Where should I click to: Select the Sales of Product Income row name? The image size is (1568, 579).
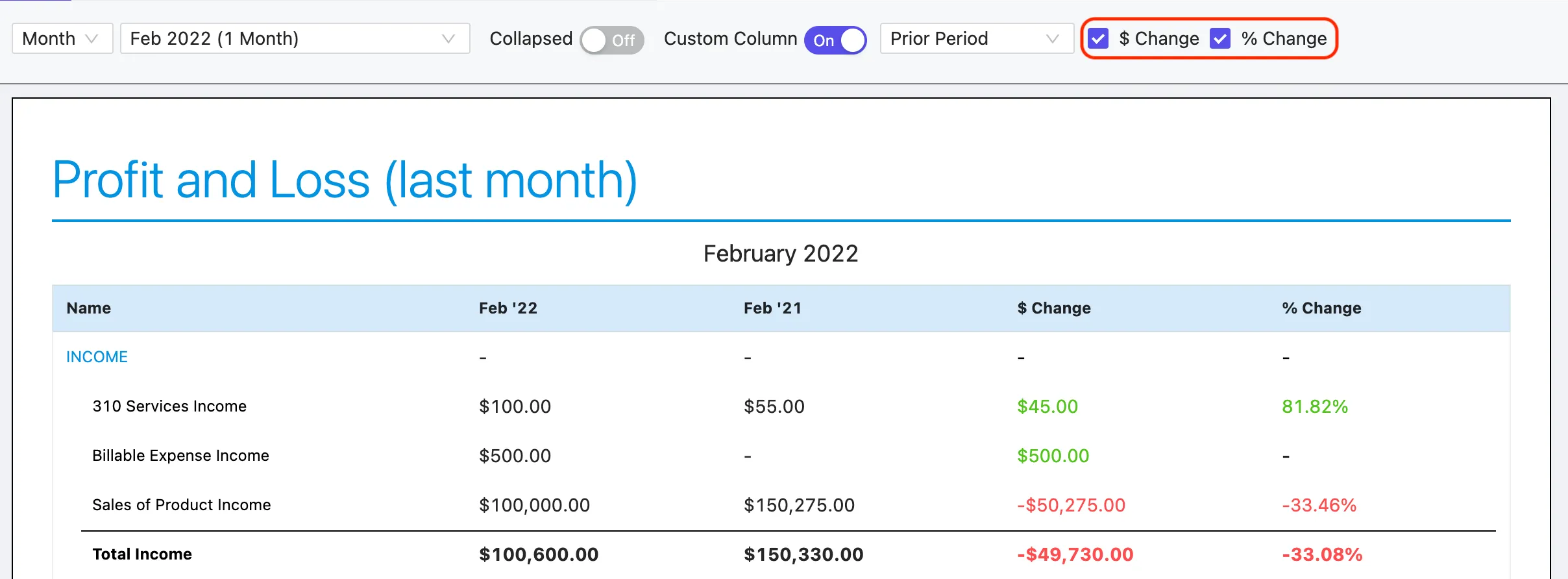click(x=182, y=504)
